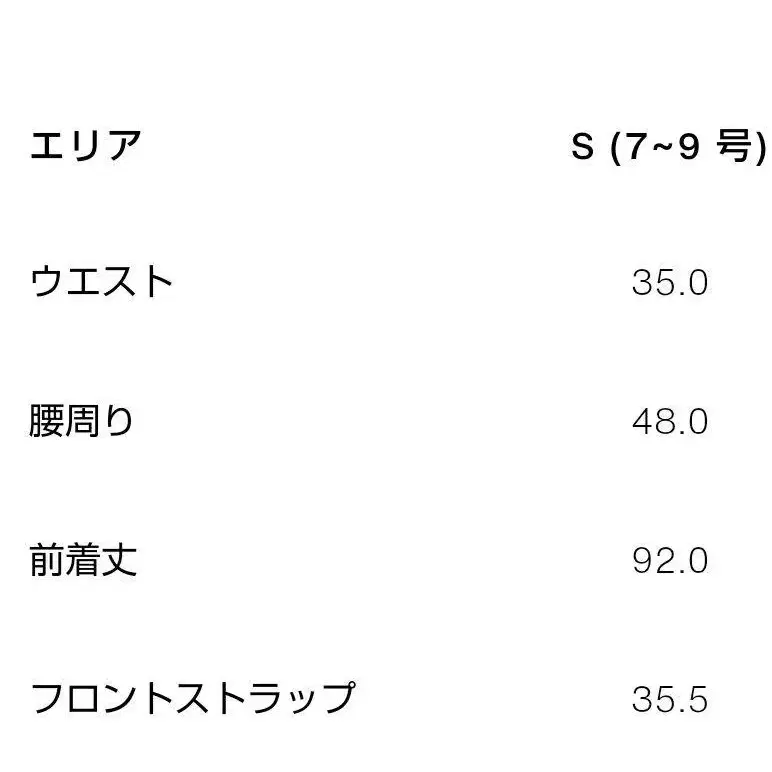The image size is (772, 772).
Task: Tap the hip circumference value 48.0
Action: [x=669, y=421]
